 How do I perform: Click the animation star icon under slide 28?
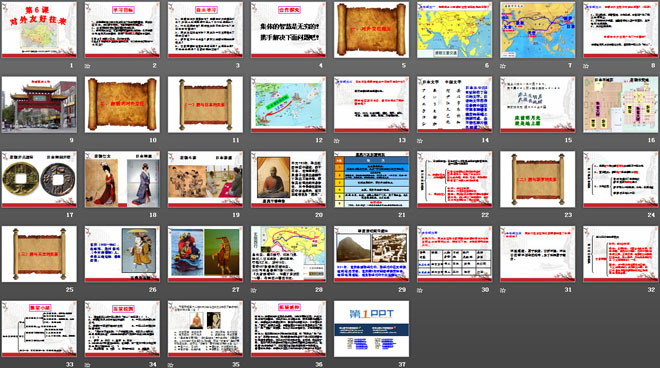click(254, 290)
